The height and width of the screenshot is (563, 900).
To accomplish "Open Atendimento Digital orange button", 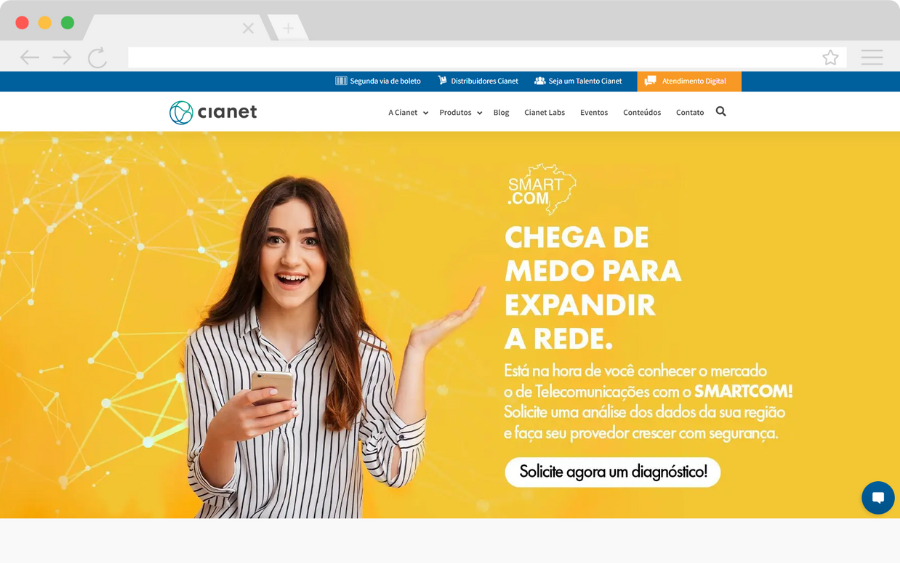I will pos(689,81).
